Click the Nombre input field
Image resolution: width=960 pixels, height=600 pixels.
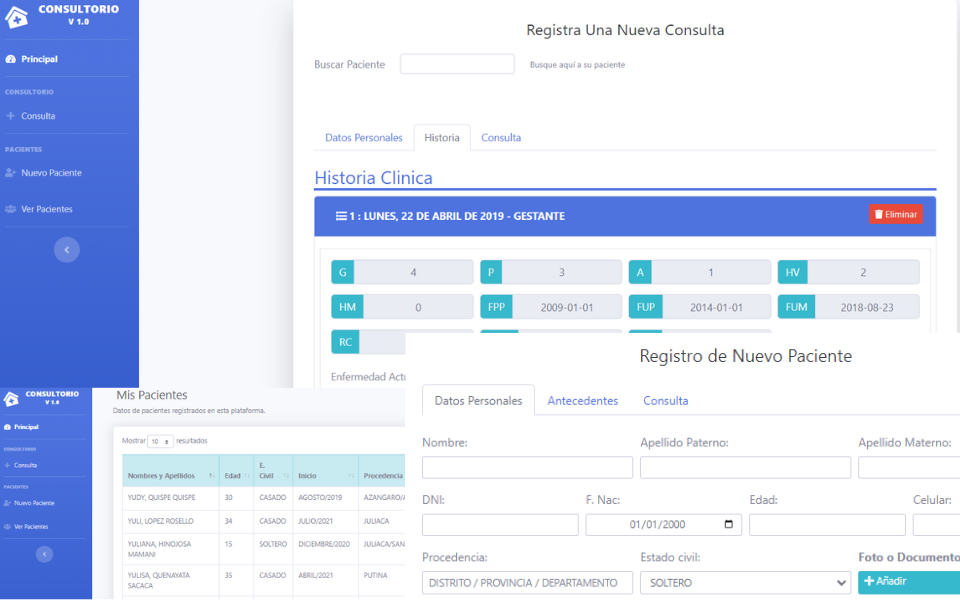coord(527,468)
